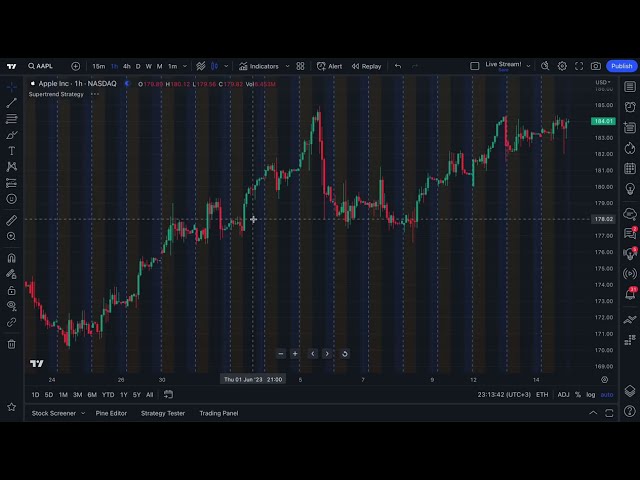
Task: Reset chart view with circular arrow
Action: 344,354
